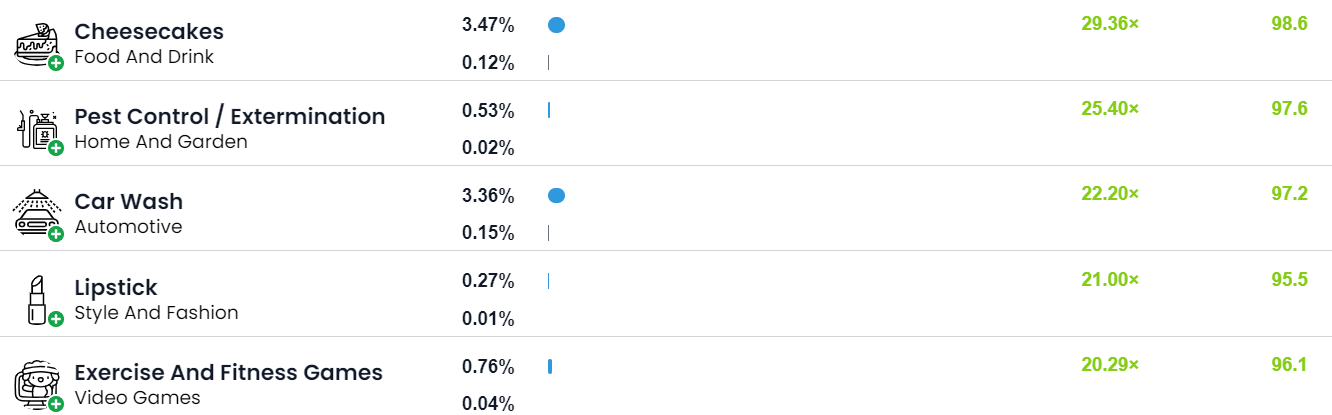Click the Pest Control 25.40× multiplier
This screenshot has height=415, width=1332.
click(1109, 109)
